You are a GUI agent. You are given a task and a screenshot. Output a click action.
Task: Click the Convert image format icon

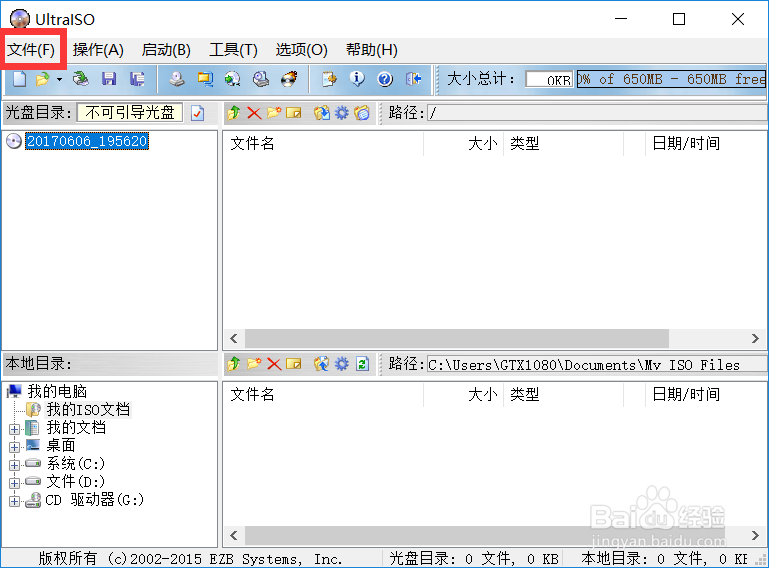pyautogui.click(x=205, y=79)
